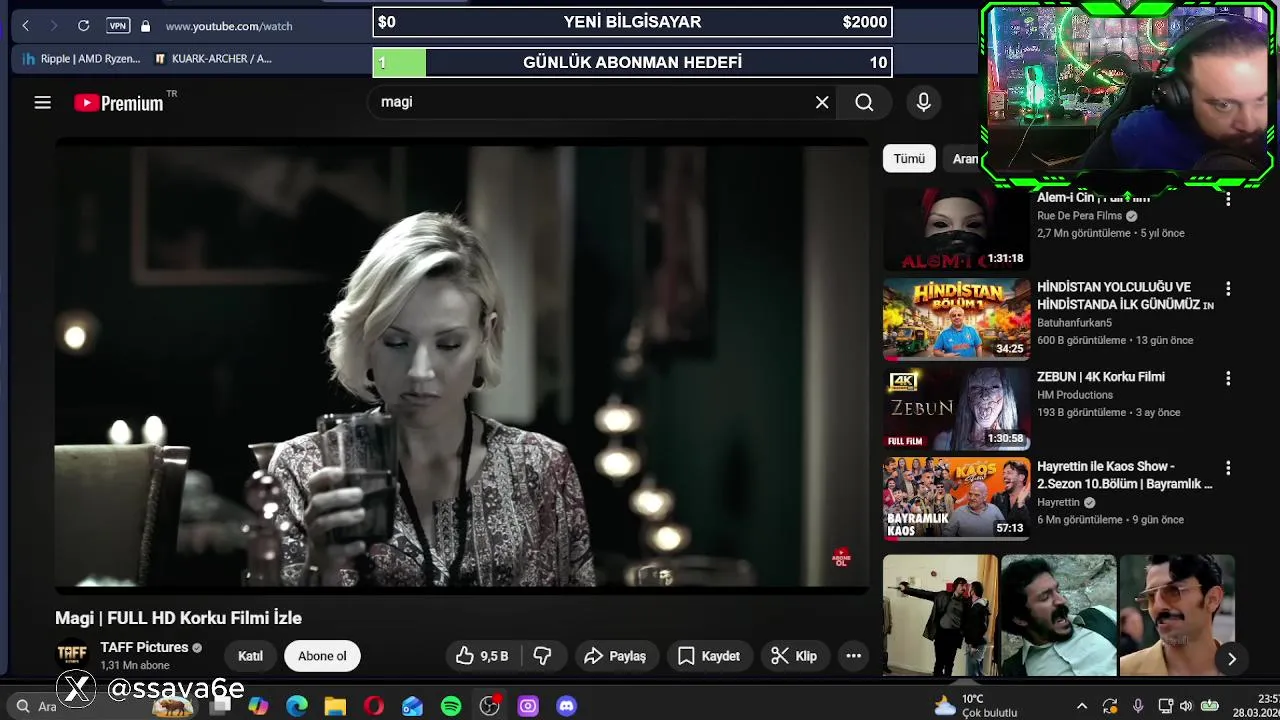Open the KUARK-ARCHER bookmark
This screenshot has width=1280, height=720.
click(213, 59)
